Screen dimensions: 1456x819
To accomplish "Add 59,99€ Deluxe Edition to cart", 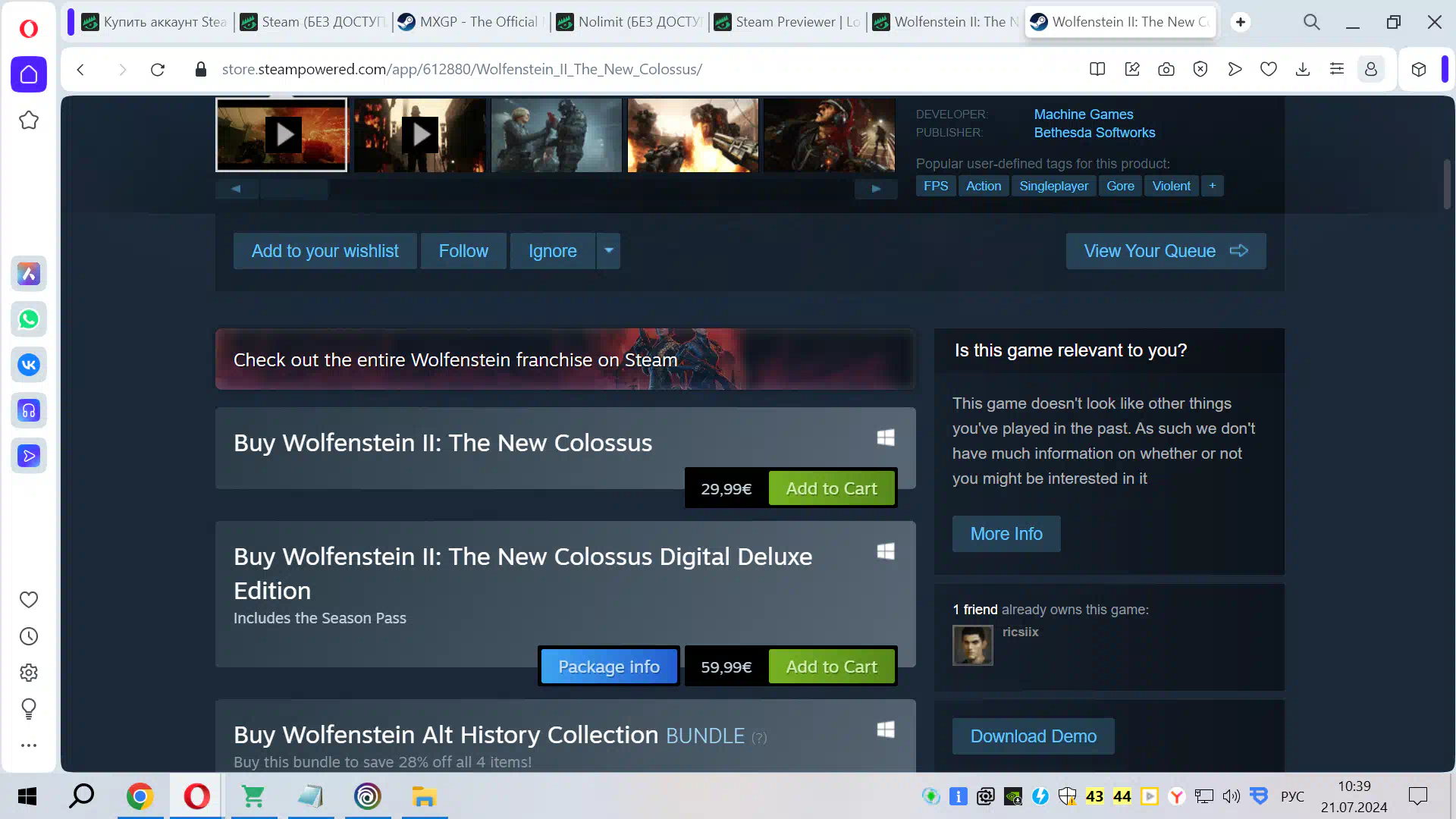I will pos(831,667).
